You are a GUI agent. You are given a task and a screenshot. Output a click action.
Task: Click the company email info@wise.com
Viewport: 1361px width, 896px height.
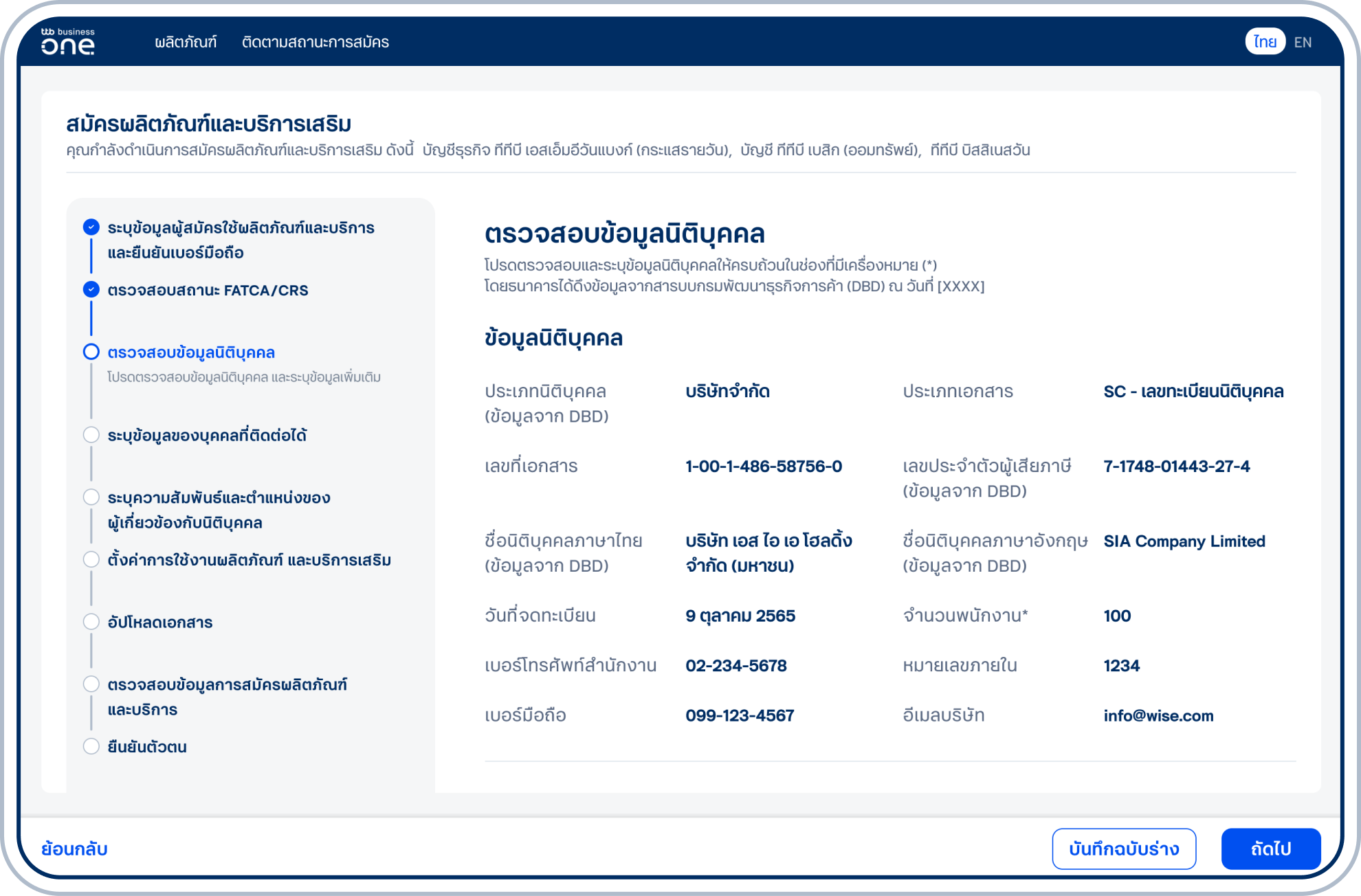1158,715
